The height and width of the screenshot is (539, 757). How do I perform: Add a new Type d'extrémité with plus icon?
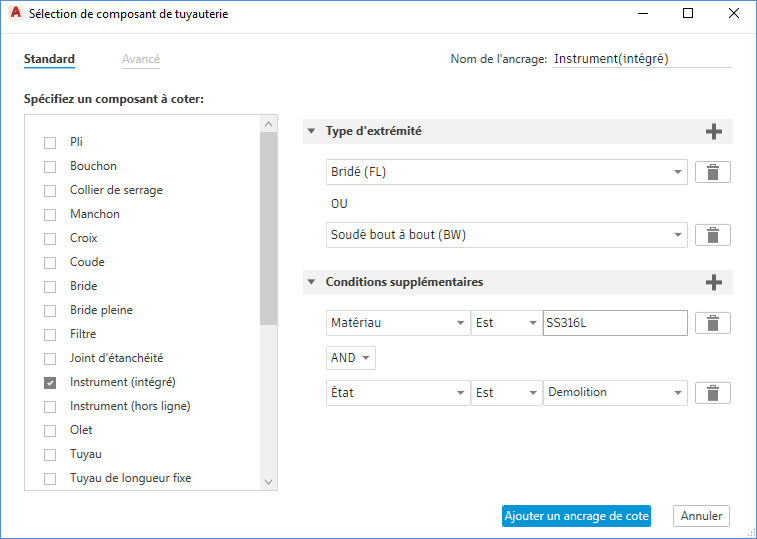coord(713,132)
